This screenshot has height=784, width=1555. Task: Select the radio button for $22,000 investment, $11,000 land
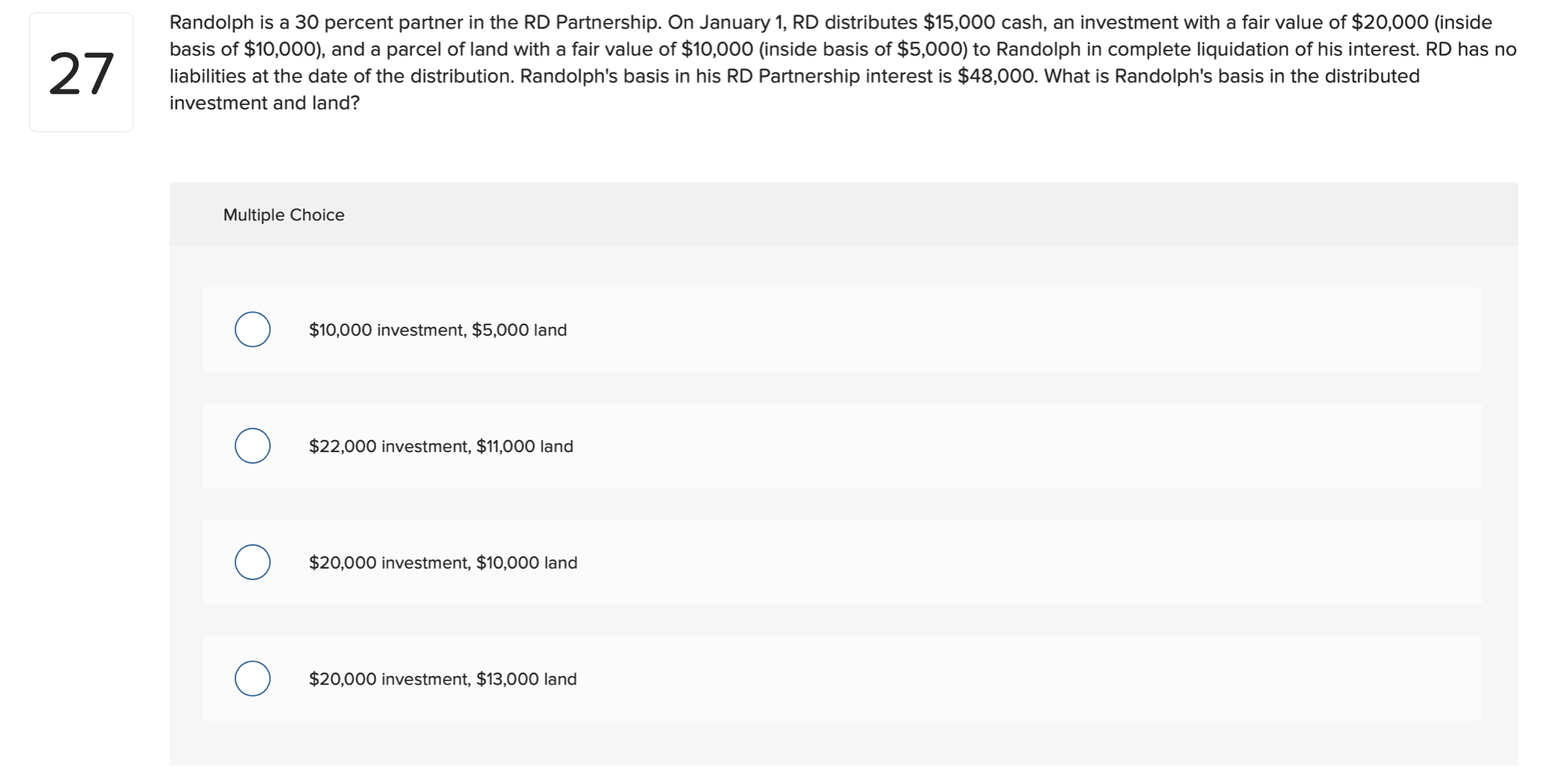tap(251, 446)
